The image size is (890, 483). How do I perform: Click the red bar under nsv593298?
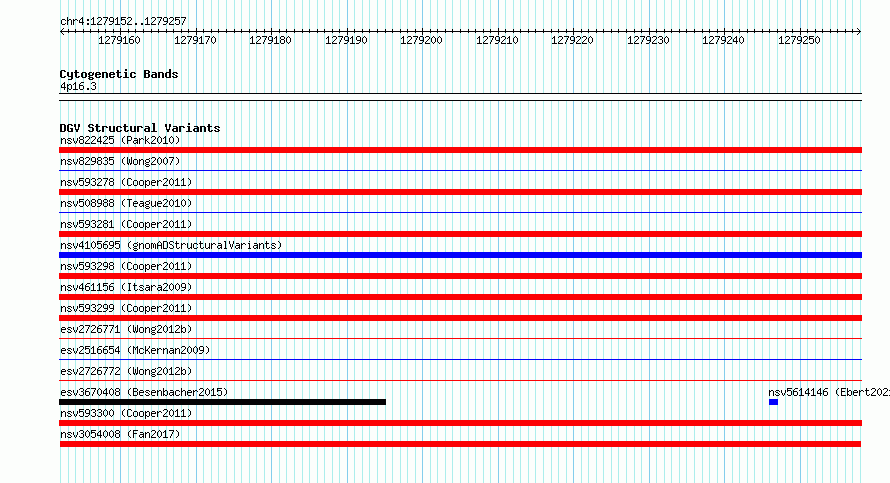tap(460, 276)
